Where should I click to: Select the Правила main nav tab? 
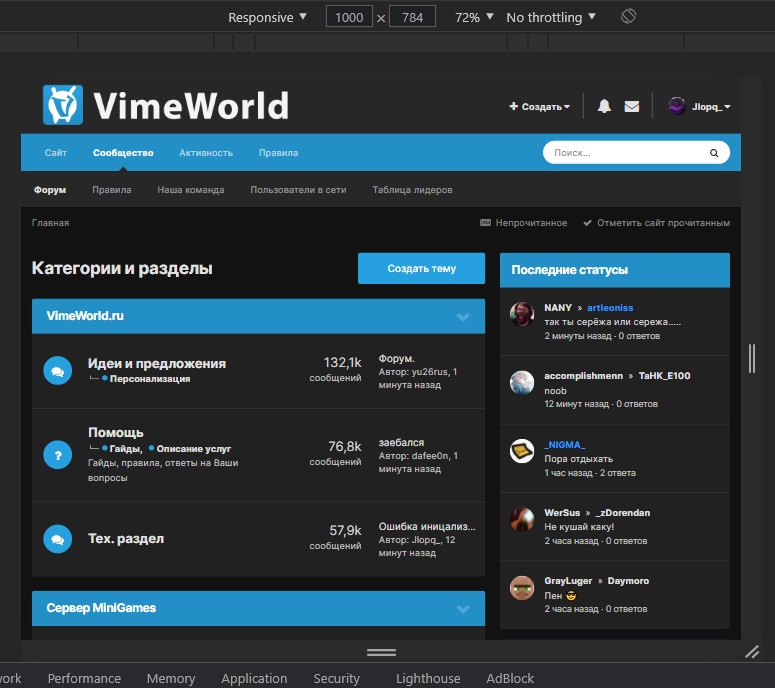click(x=278, y=153)
